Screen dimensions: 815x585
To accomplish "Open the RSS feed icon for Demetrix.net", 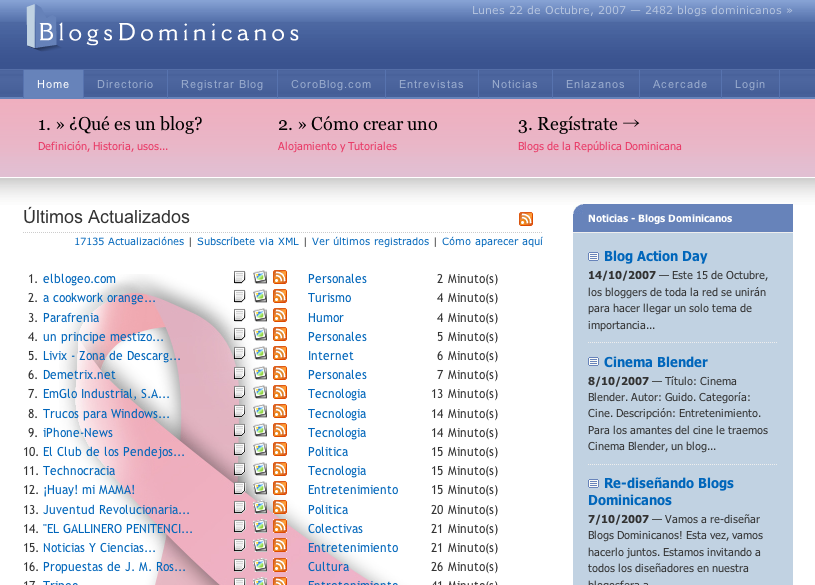I will pos(280,373).
